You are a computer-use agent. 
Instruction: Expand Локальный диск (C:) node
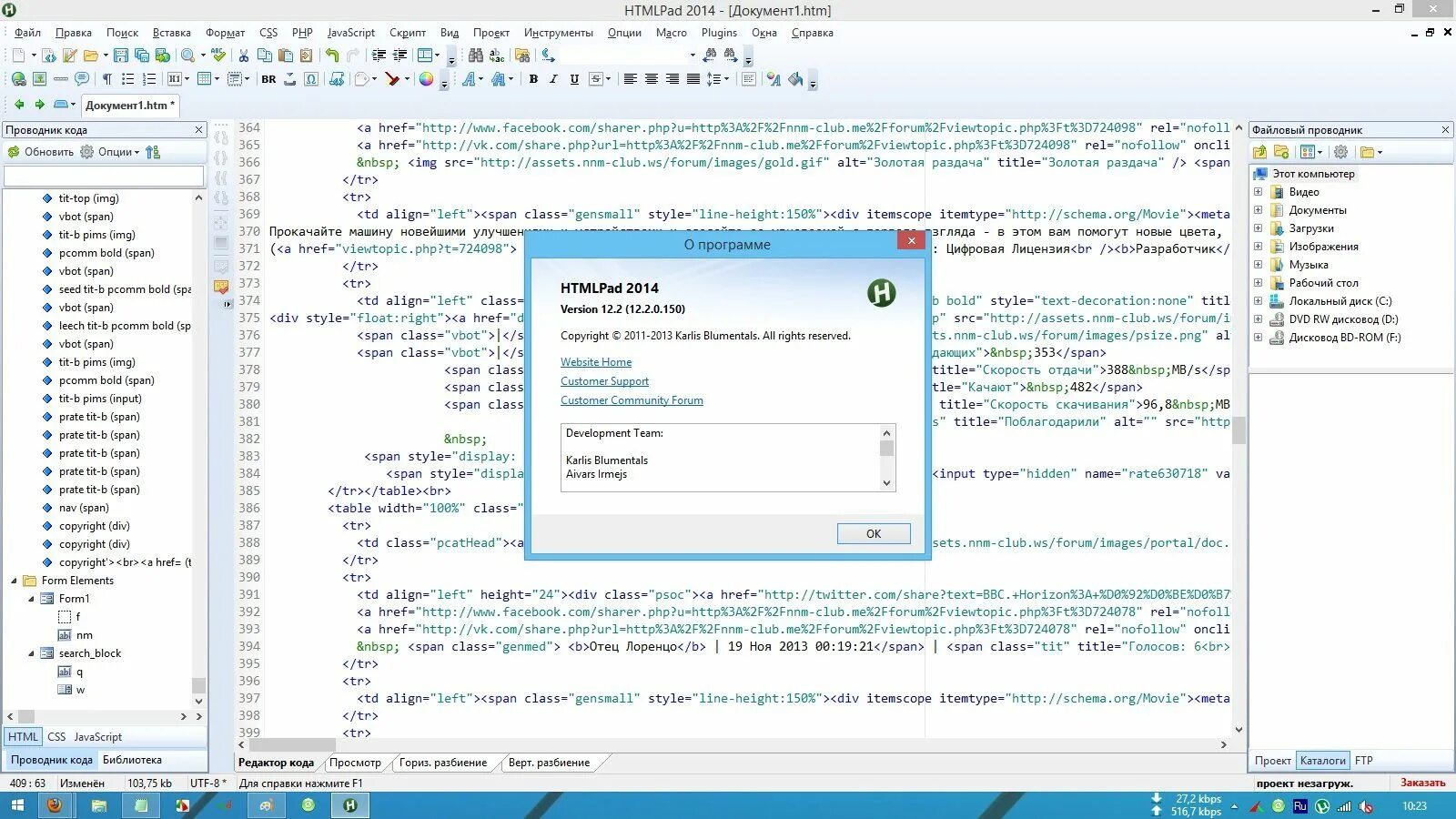point(1259,301)
